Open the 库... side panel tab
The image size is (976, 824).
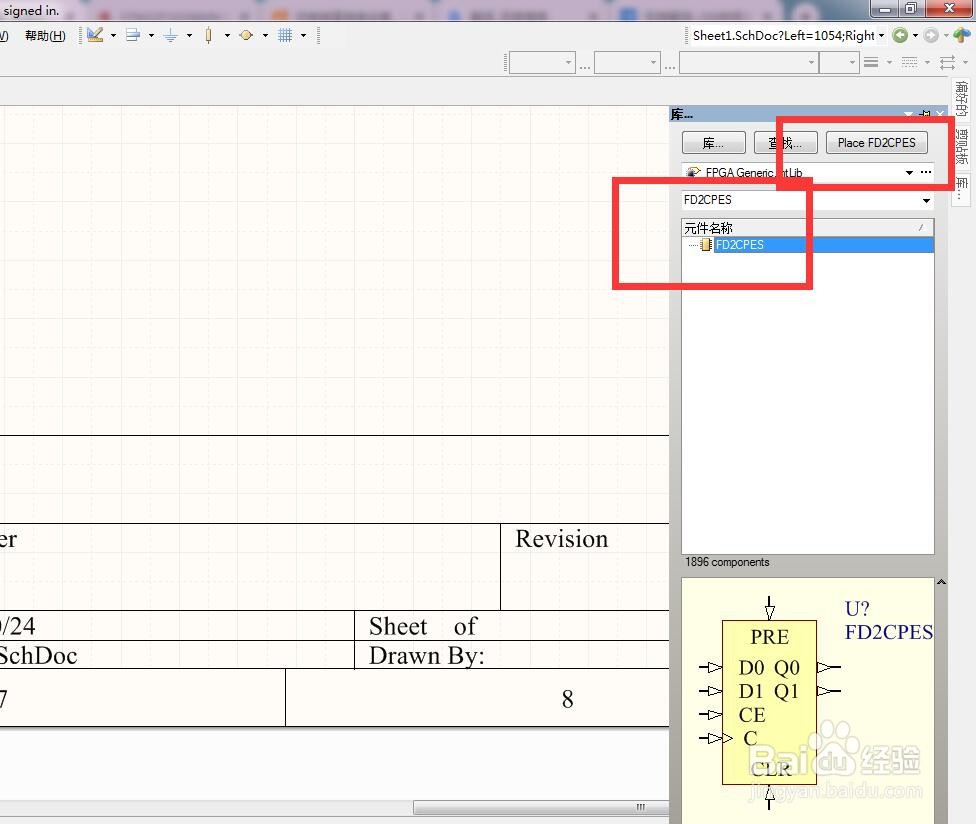coord(962,189)
